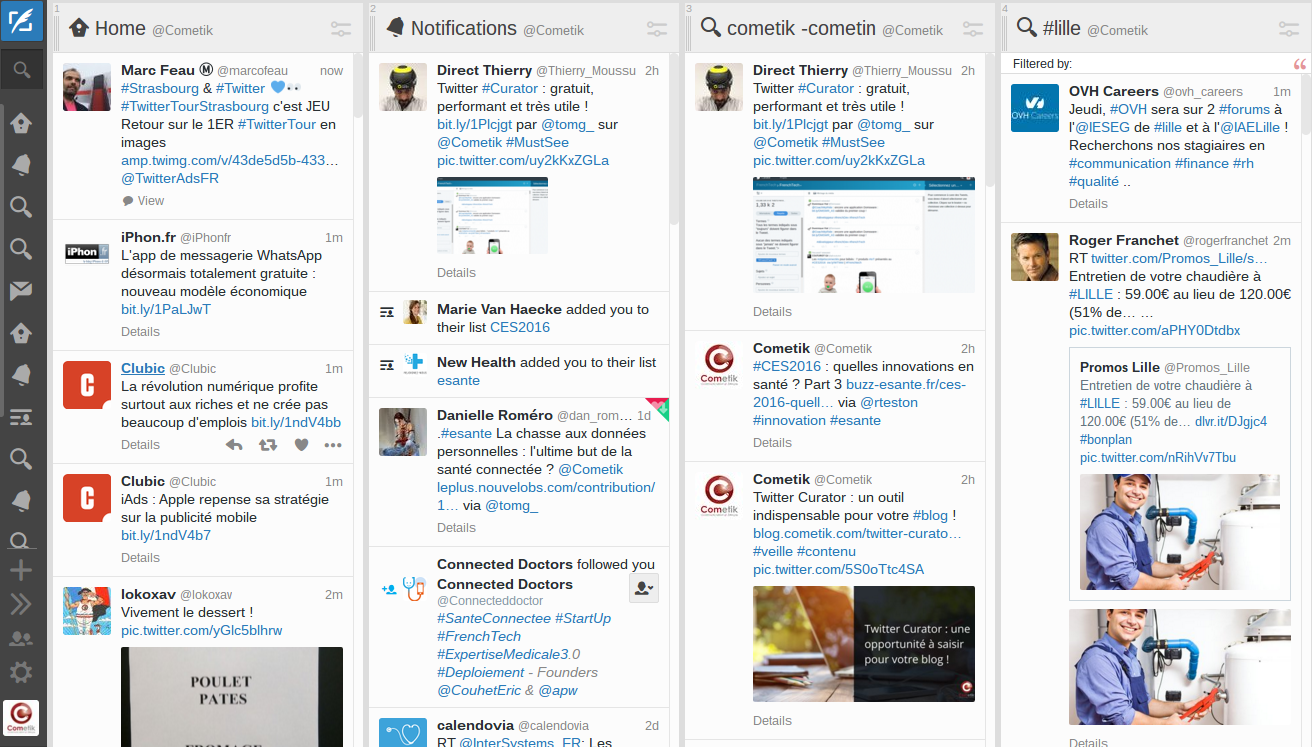Click Filtered by: bar in #lille column
Screen dimensions: 1312x747
pyautogui.click(x=1156, y=64)
